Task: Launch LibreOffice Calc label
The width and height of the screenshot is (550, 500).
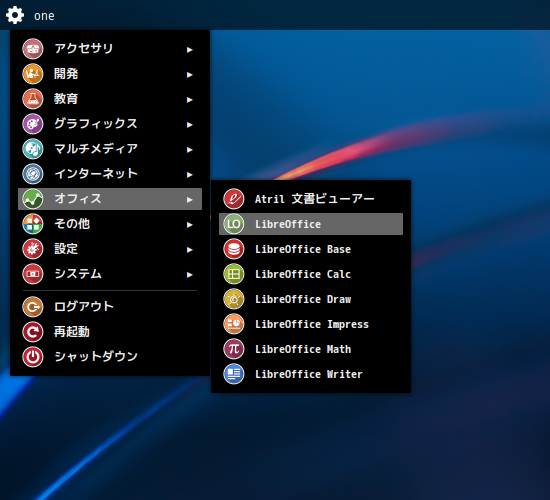Action: 303,274
